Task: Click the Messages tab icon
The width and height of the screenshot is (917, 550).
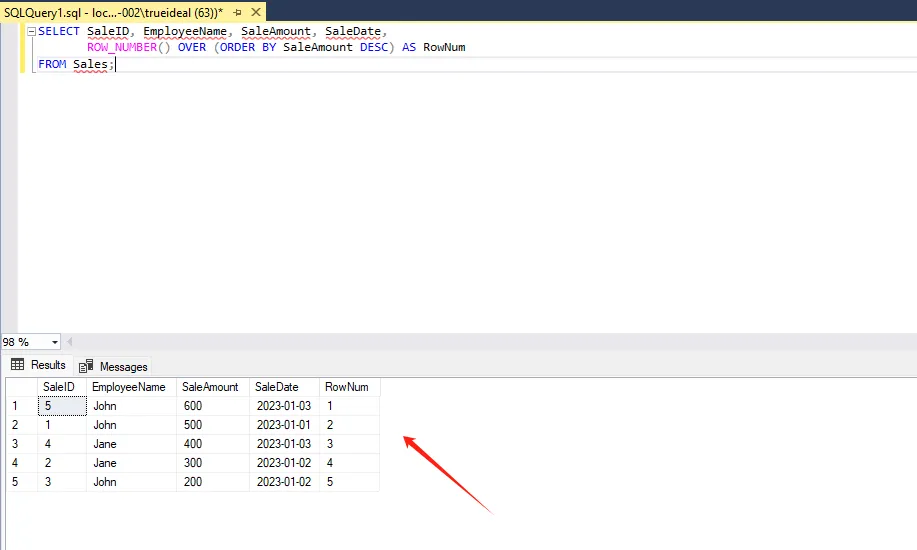Action: tap(86, 366)
